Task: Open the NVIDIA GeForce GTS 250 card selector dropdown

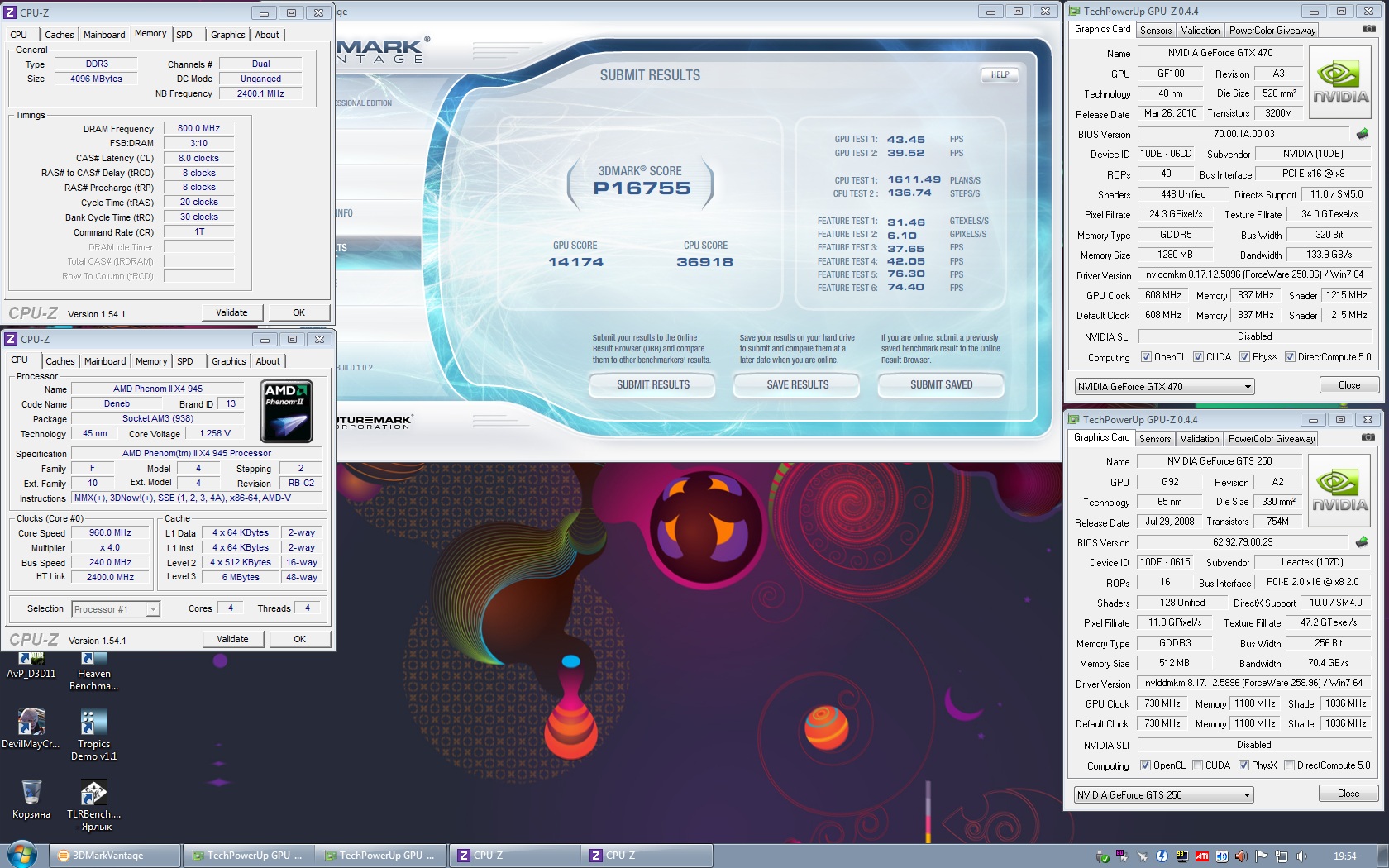Action: [x=1163, y=794]
